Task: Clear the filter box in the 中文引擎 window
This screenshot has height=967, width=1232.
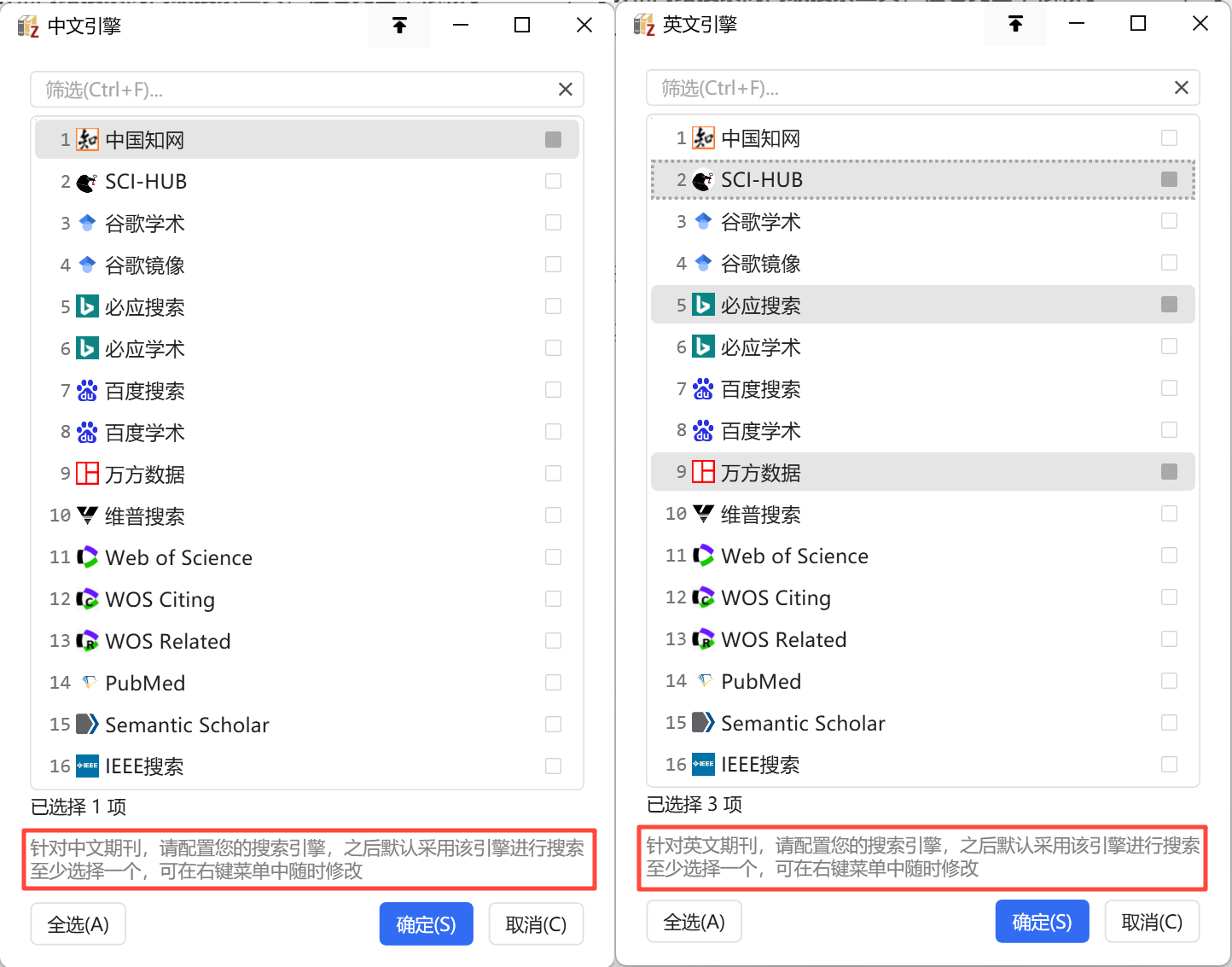Action: [x=565, y=90]
